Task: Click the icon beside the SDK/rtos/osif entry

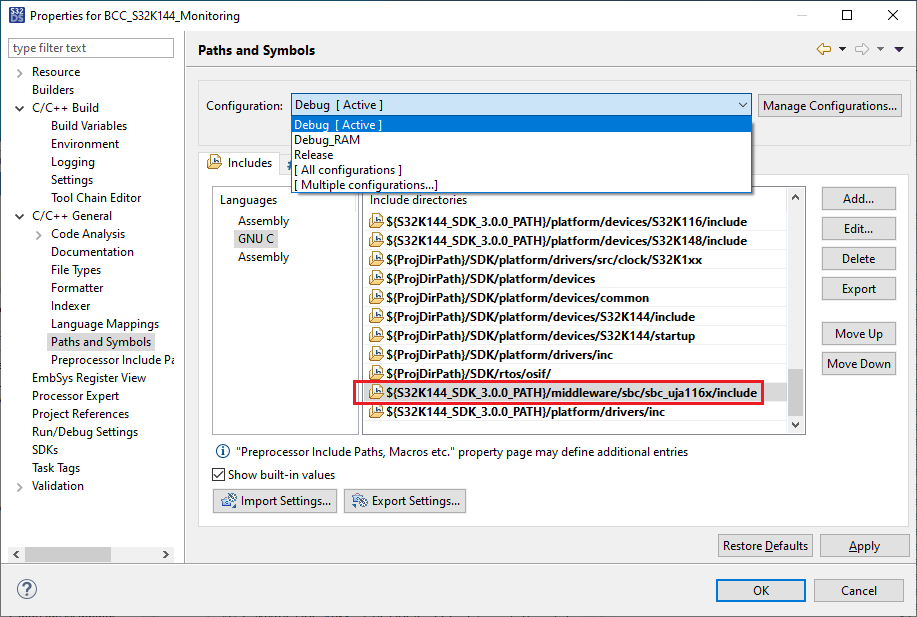Action: point(375,373)
